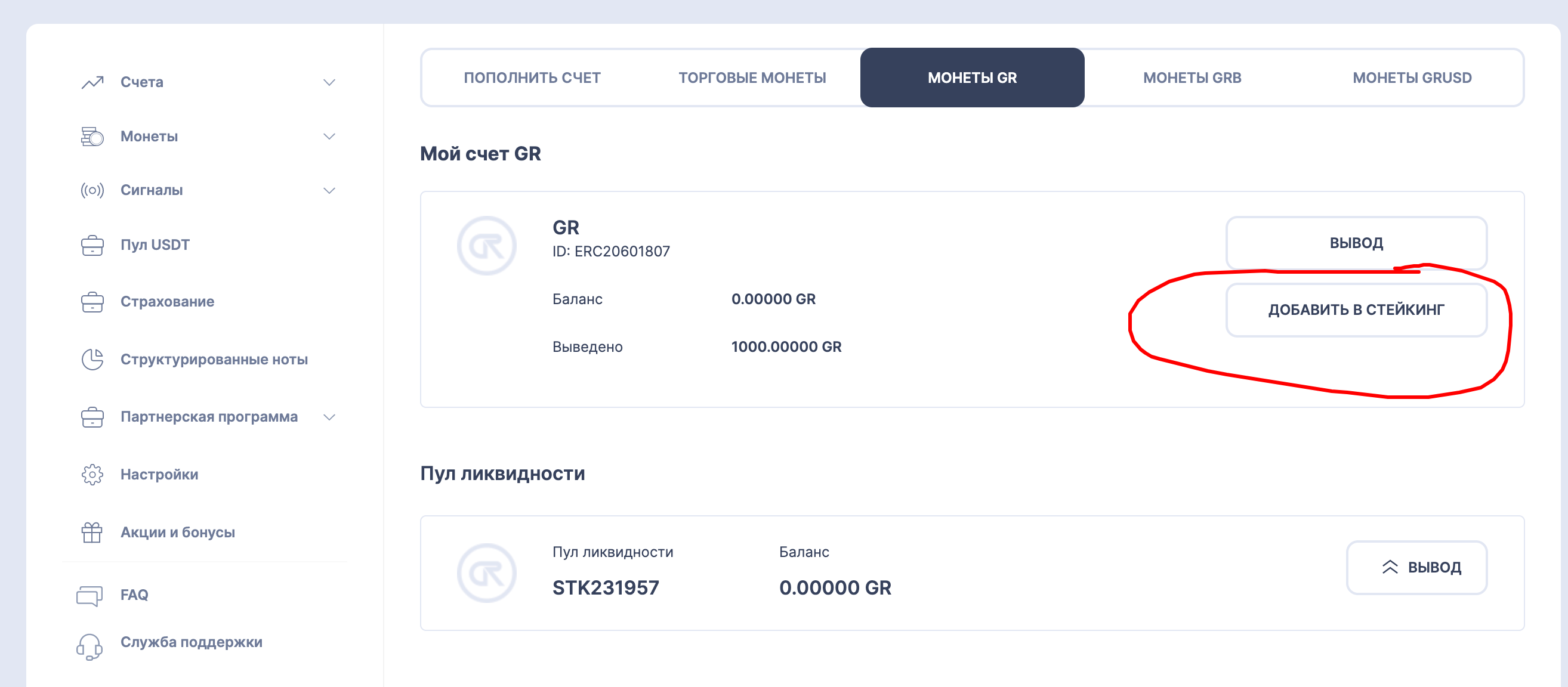
Task: Click the FAQ chat bubble icon
Action: pyautogui.click(x=89, y=596)
